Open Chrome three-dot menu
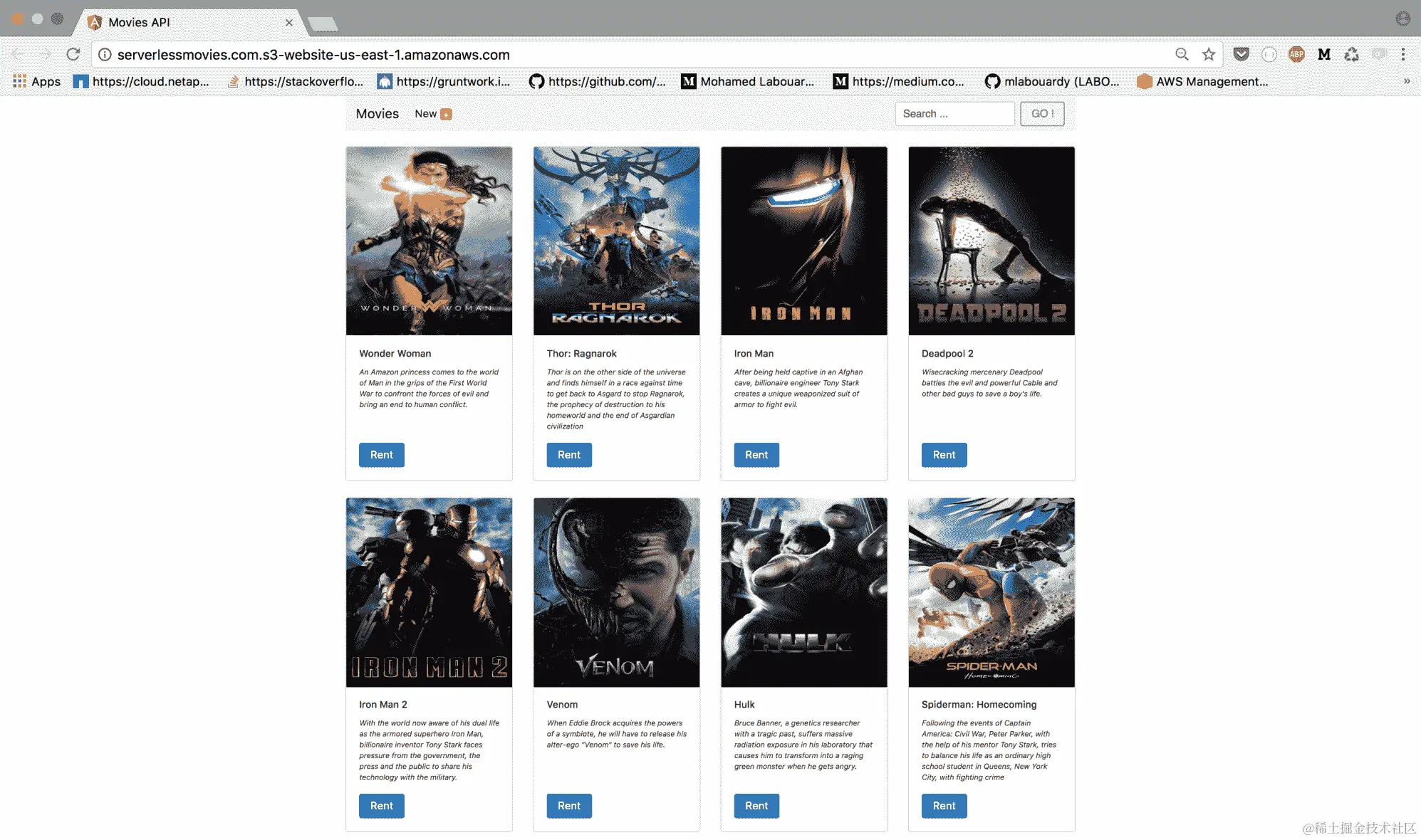 pos(1403,54)
